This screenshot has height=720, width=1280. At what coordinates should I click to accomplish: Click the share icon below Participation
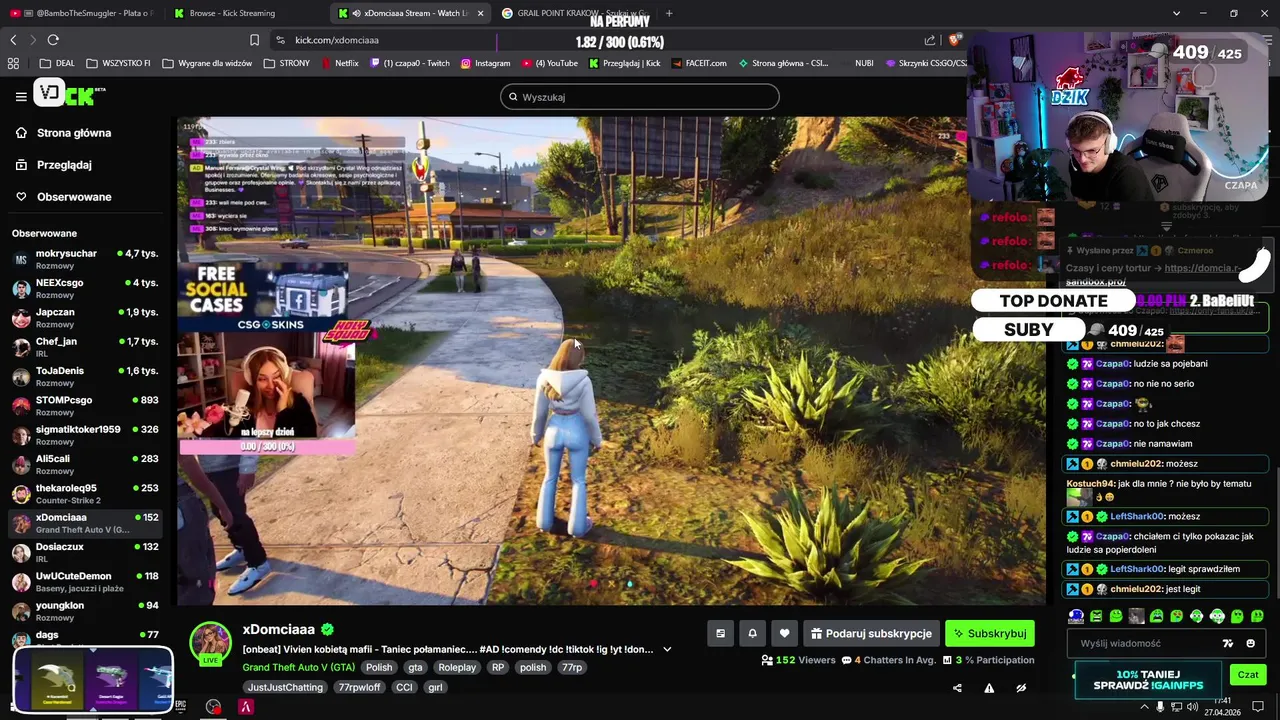click(x=957, y=688)
